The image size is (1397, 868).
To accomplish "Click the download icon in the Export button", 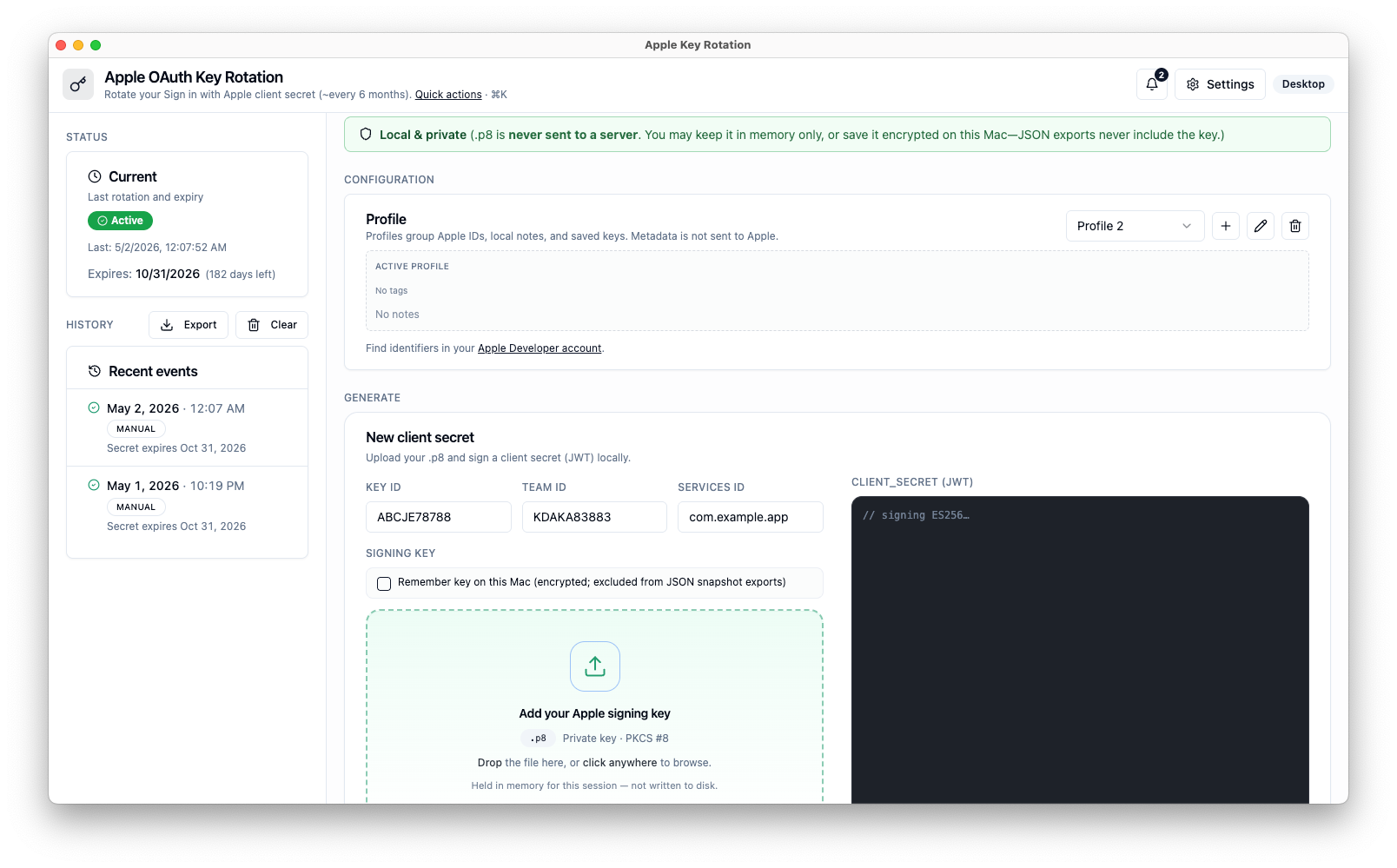I will pos(167,325).
